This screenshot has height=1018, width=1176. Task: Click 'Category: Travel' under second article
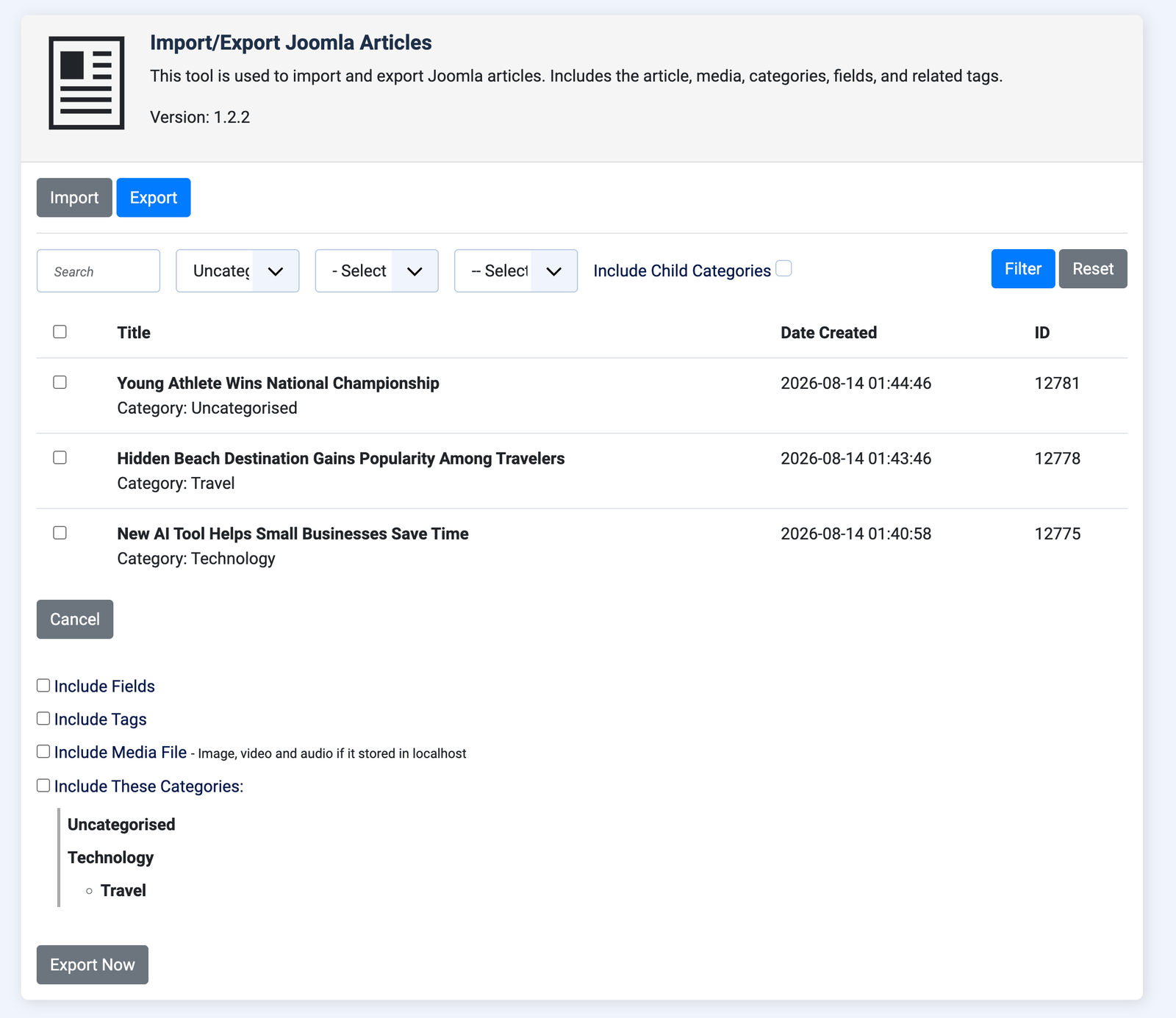[176, 483]
